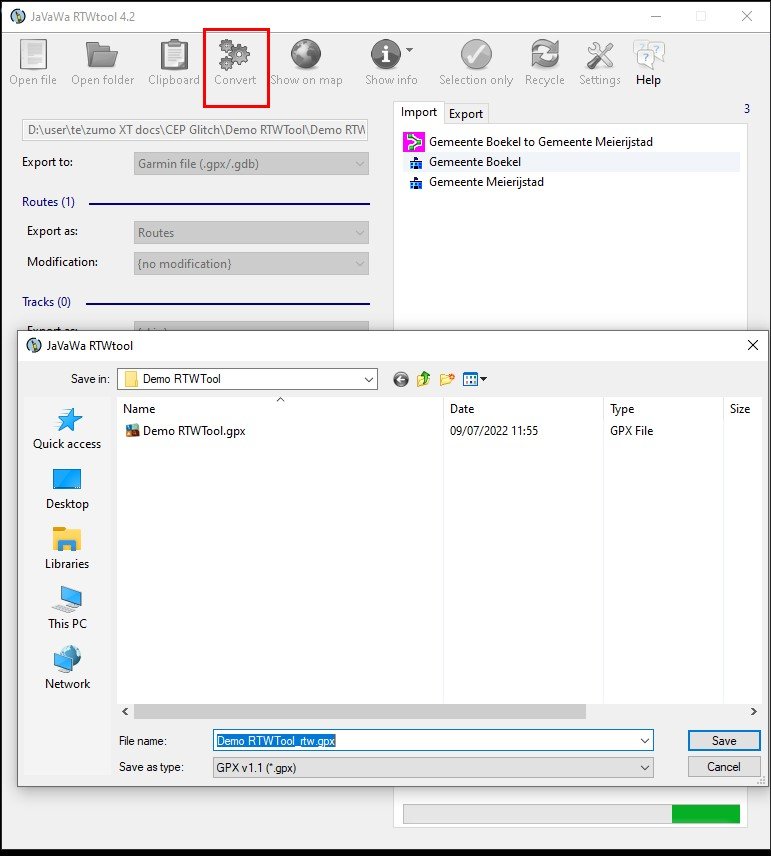Click the scroll right arrow of file list
Image resolution: width=771 pixels, height=856 pixels.
point(754,711)
